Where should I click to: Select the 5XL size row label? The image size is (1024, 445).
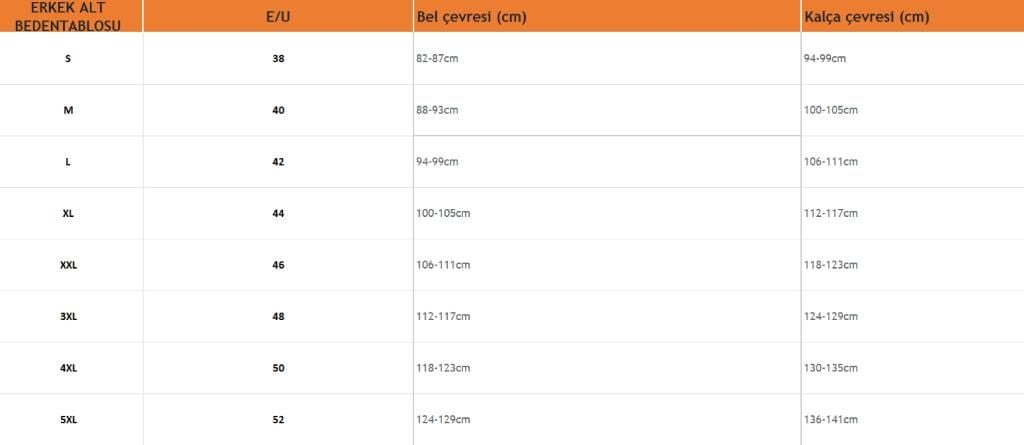(x=68, y=420)
